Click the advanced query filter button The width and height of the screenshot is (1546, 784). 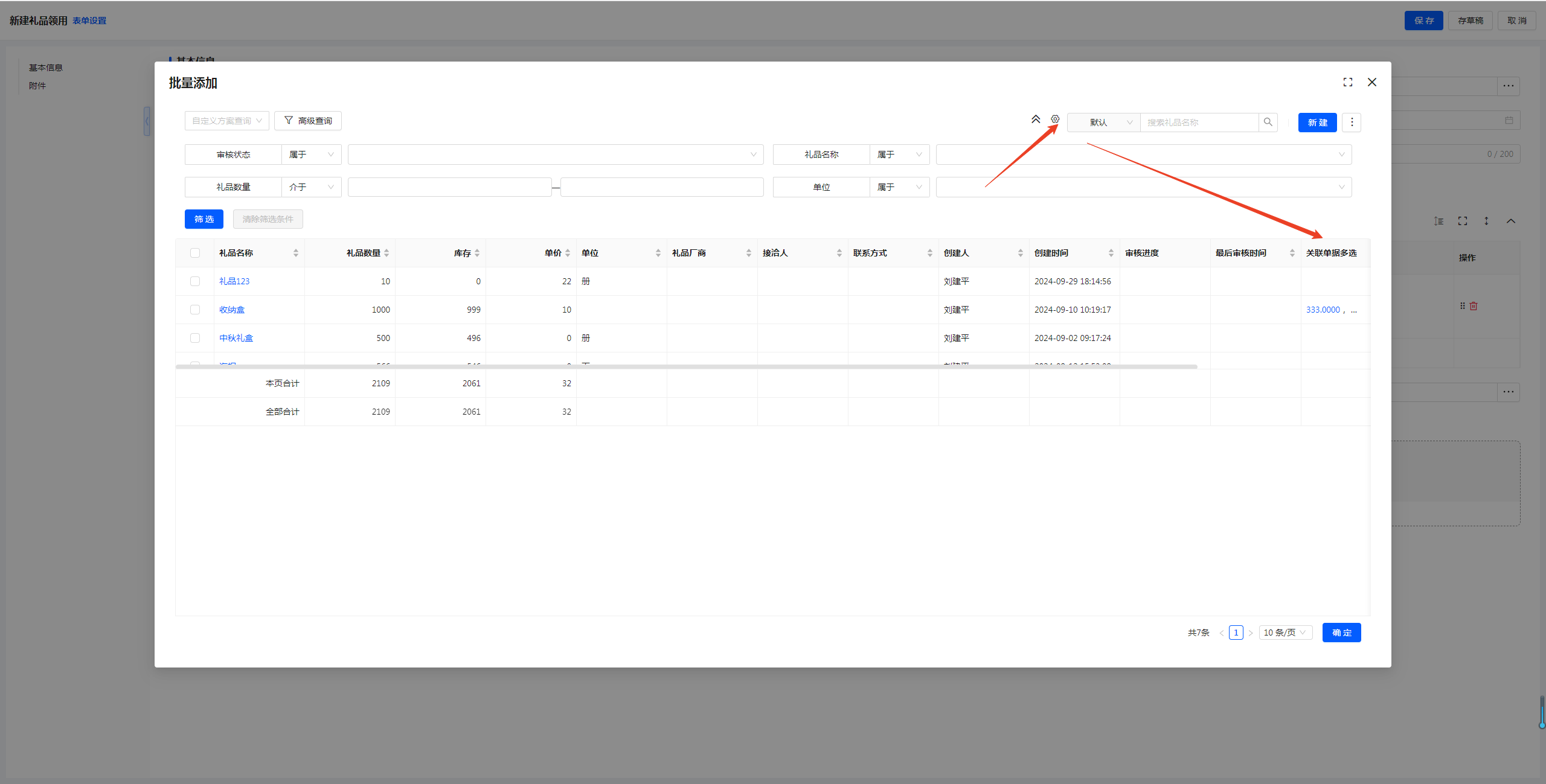click(308, 121)
